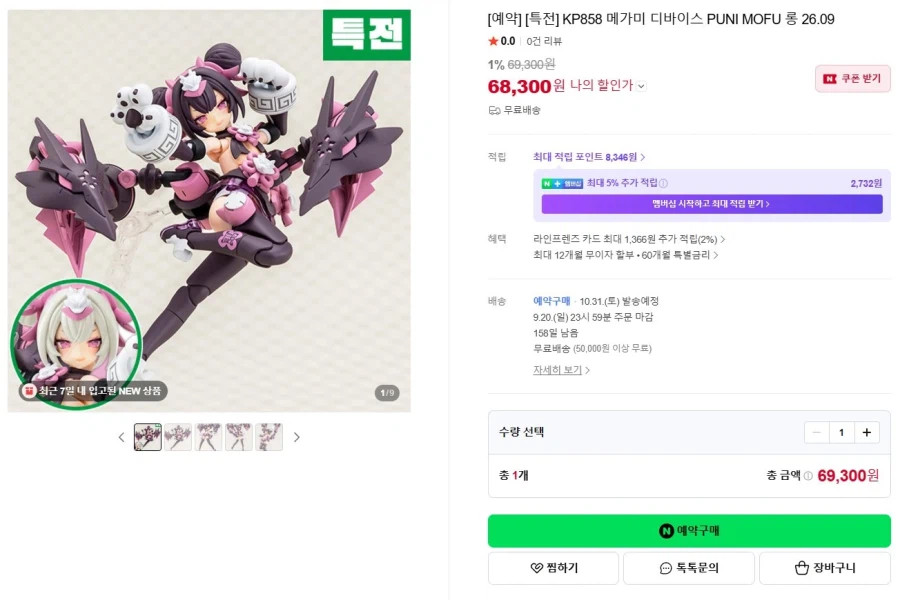Expand the 나의 할인가 dropdown
900x600 pixels.
[641, 86]
